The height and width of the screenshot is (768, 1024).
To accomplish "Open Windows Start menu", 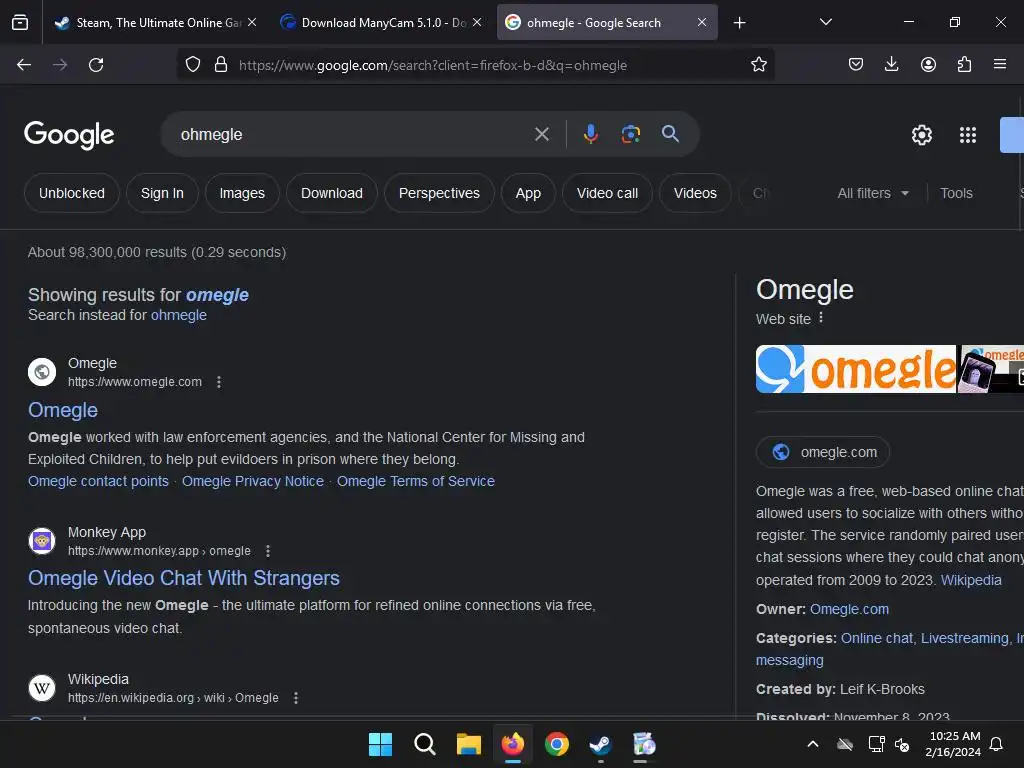I will coord(380,744).
